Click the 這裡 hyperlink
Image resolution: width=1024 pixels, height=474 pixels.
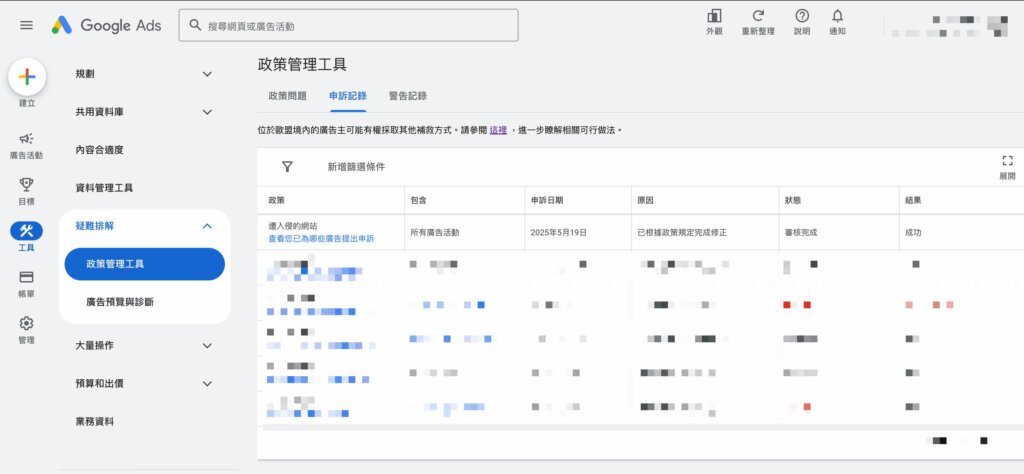point(498,130)
